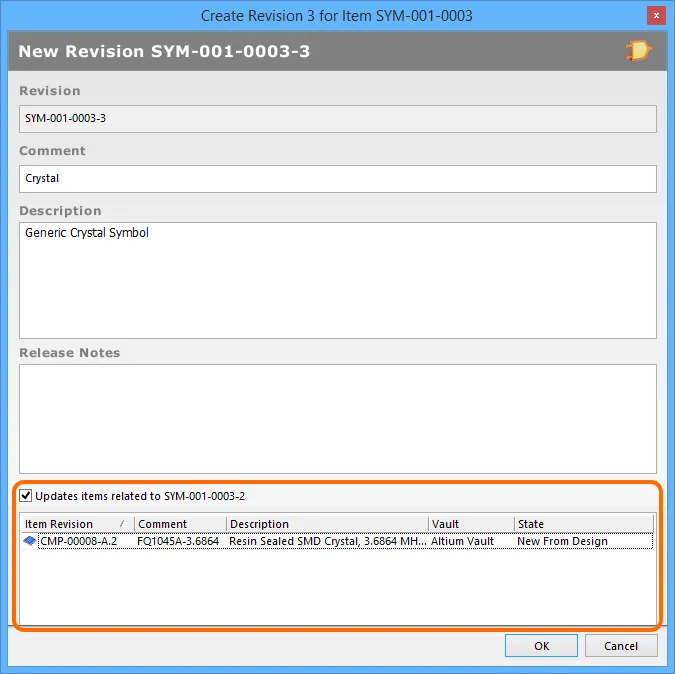Screen dimensions: 675x674
Task: Click the Comment field containing Crystal
Action: (338, 179)
